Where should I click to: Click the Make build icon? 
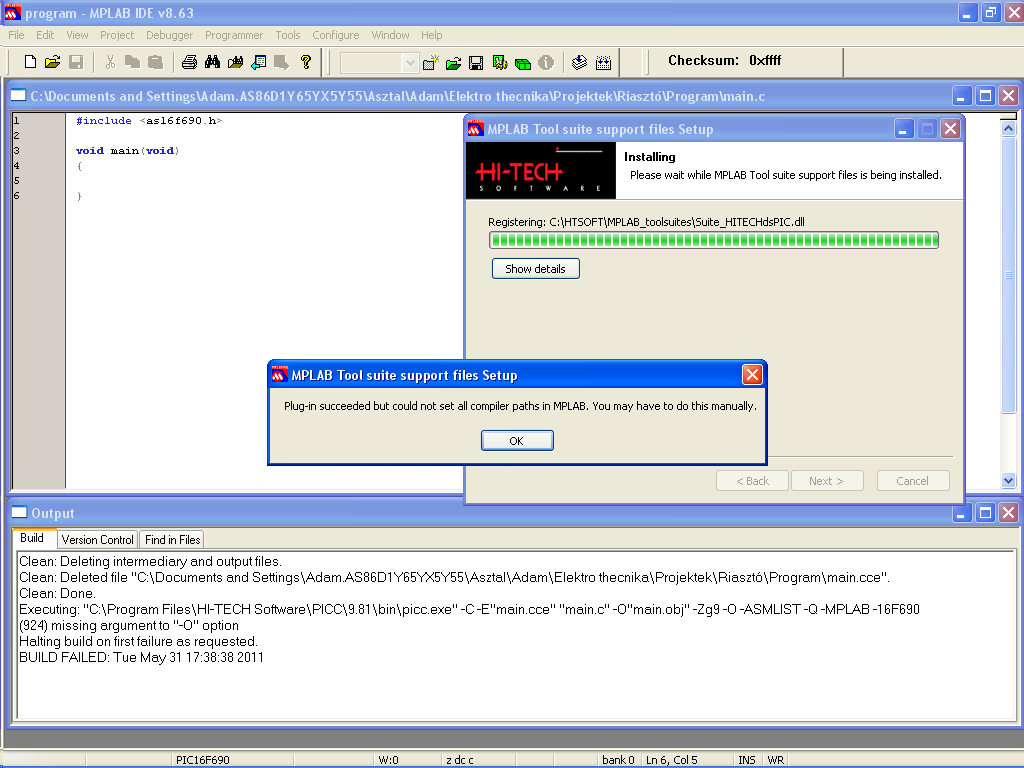pyautogui.click(x=579, y=63)
